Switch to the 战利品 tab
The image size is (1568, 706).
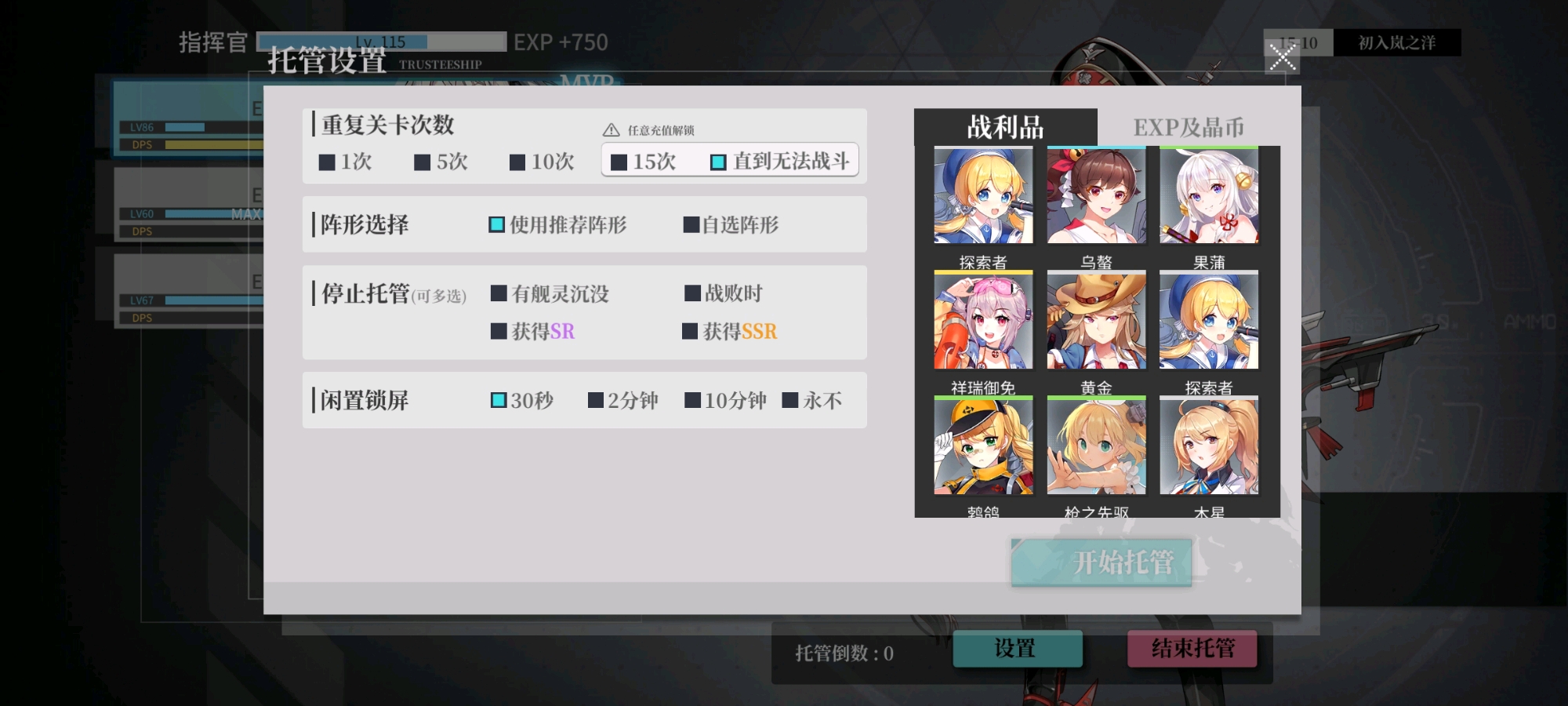[1006, 127]
